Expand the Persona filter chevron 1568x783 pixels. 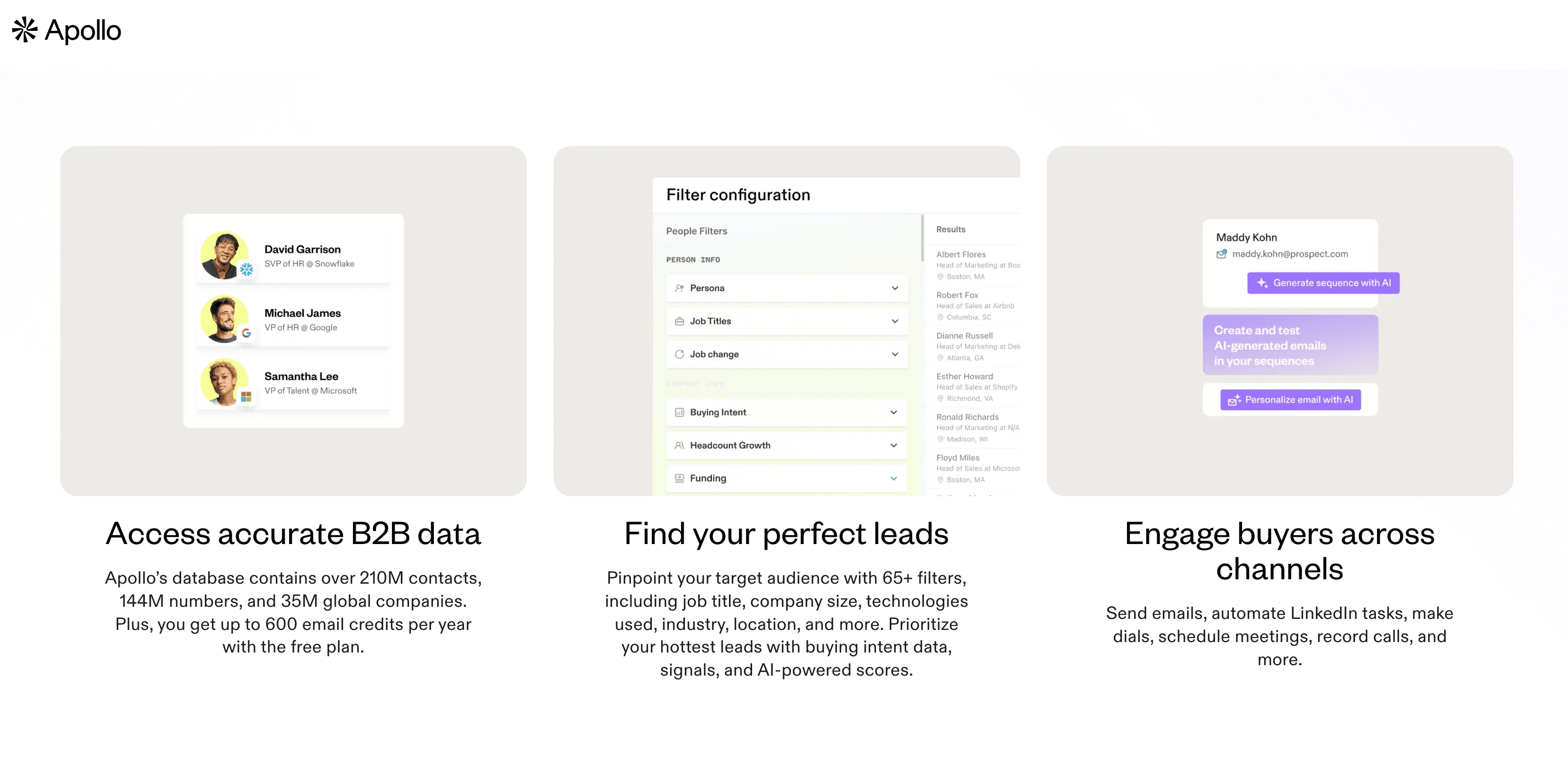(x=895, y=288)
